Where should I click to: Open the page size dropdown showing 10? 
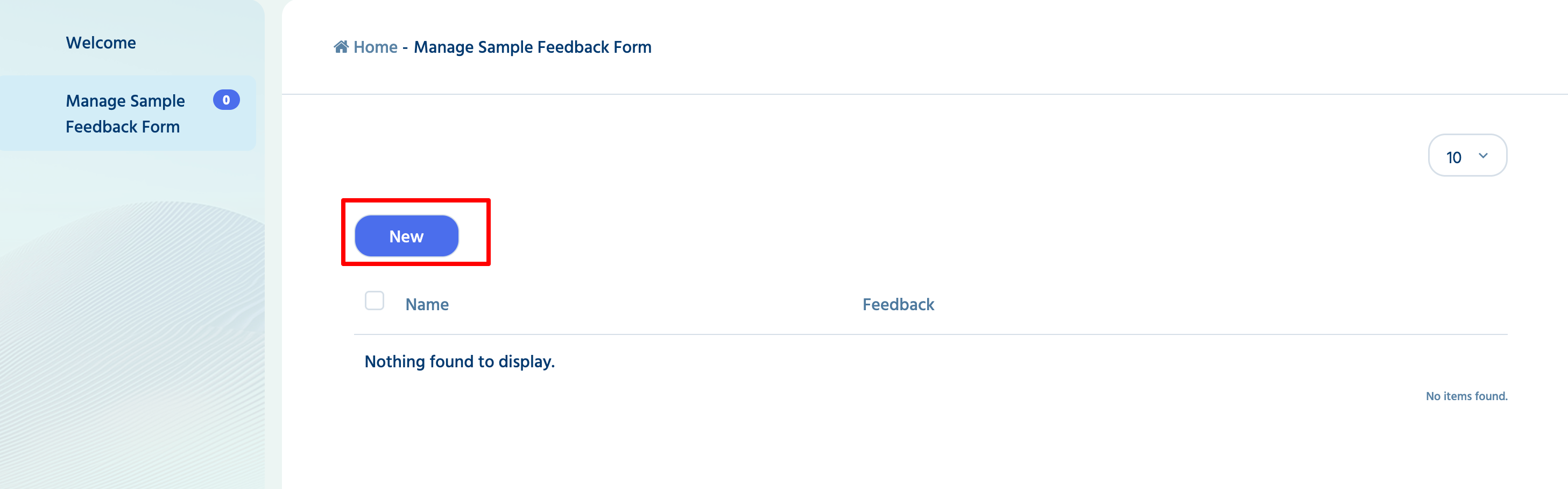(1467, 156)
